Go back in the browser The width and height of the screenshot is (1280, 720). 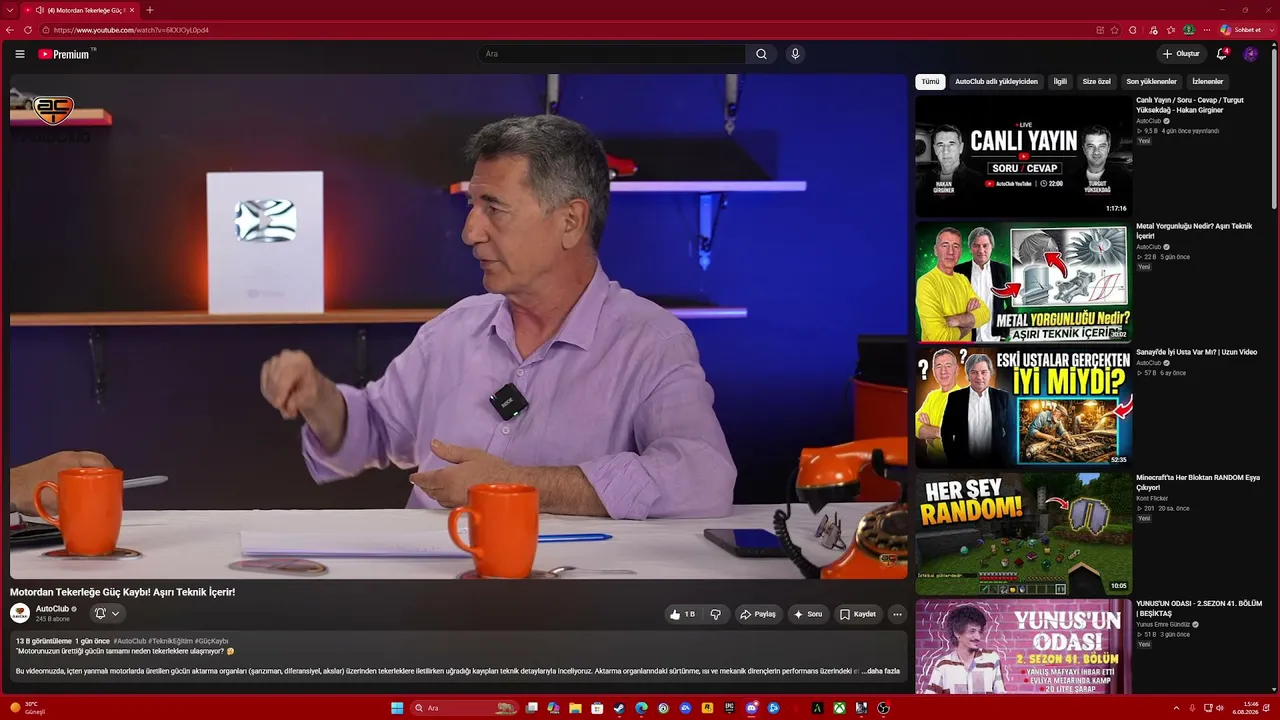point(10,30)
